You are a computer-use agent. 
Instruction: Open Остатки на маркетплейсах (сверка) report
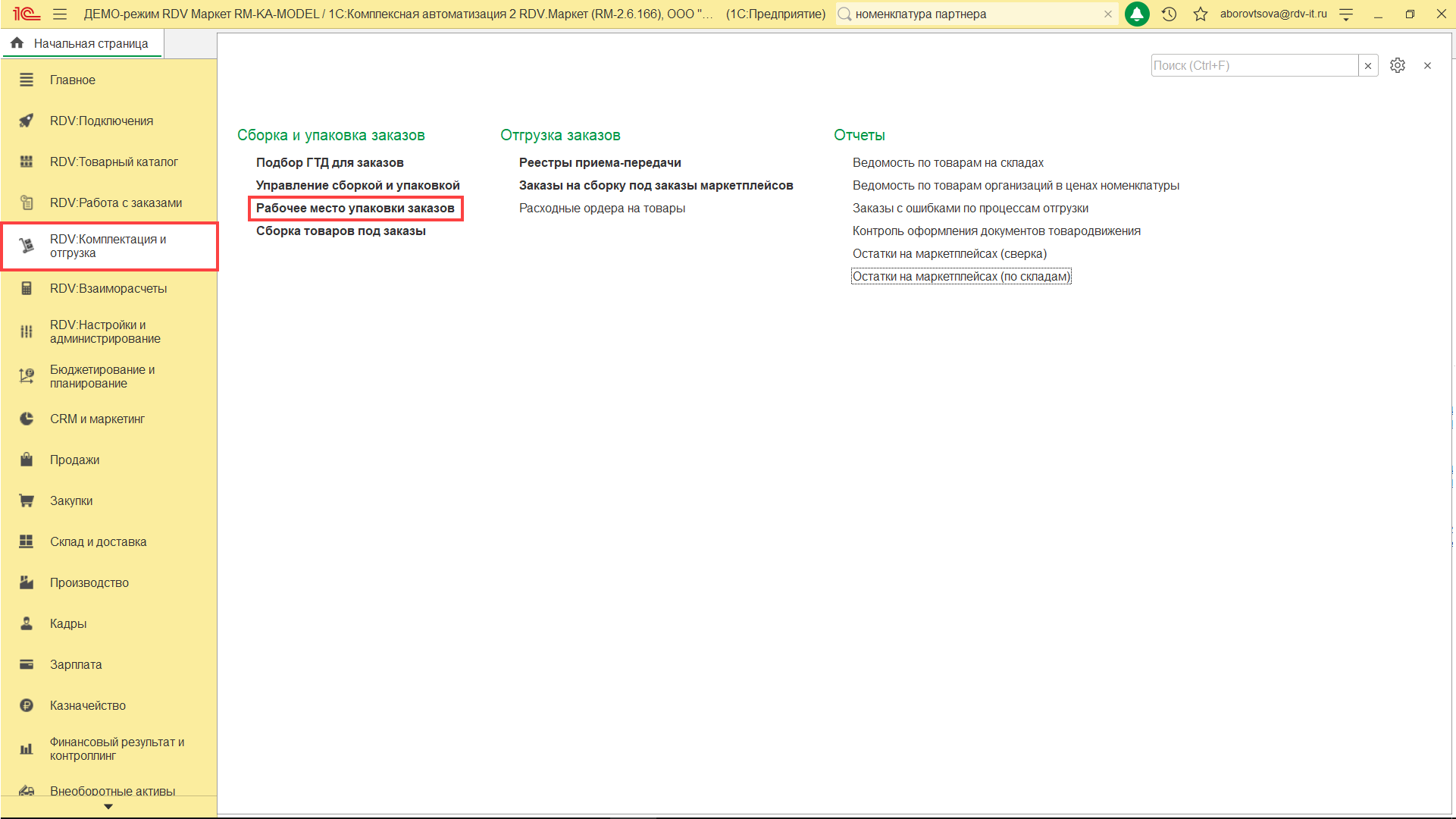(x=949, y=253)
